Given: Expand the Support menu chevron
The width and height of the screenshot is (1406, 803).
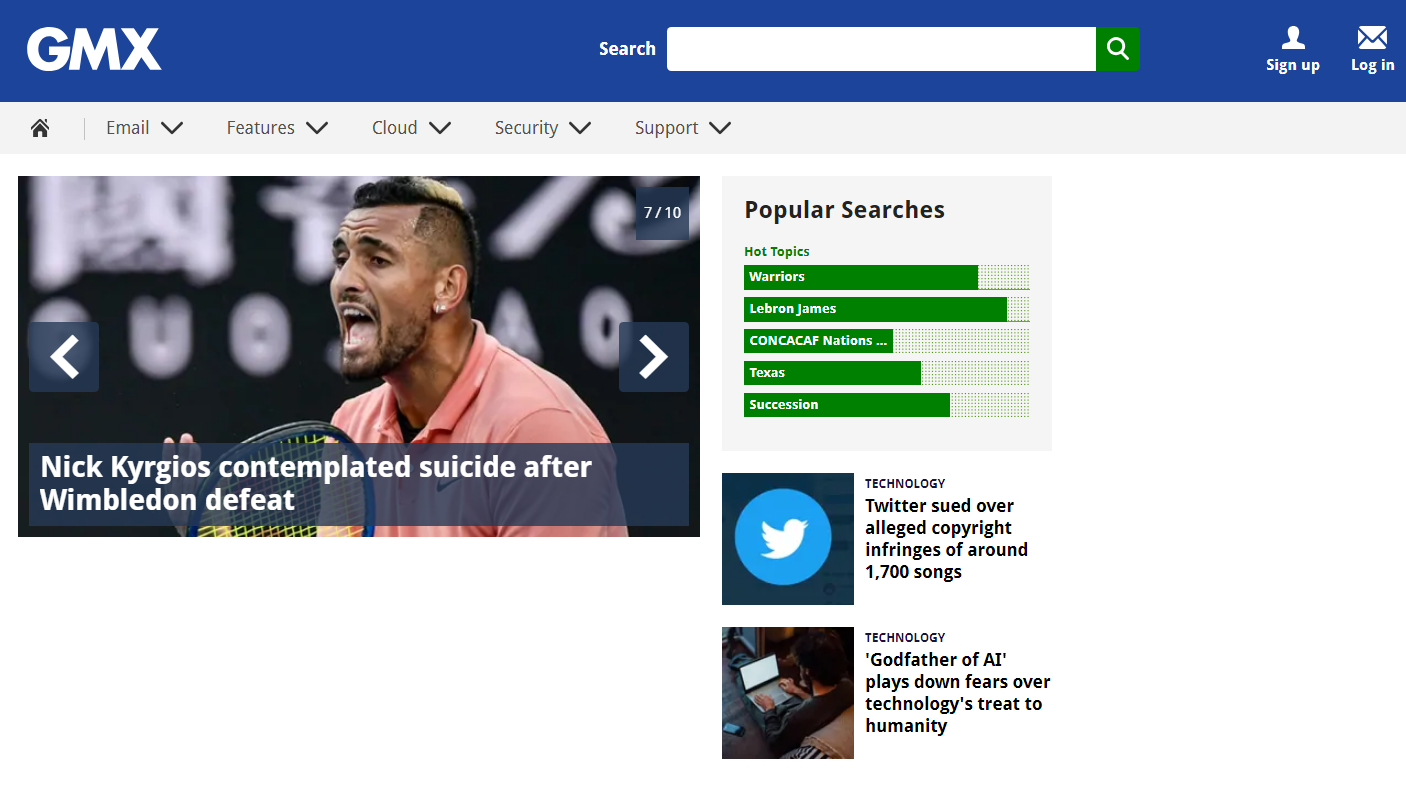Looking at the screenshot, I should pyautogui.click(x=720, y=128).
